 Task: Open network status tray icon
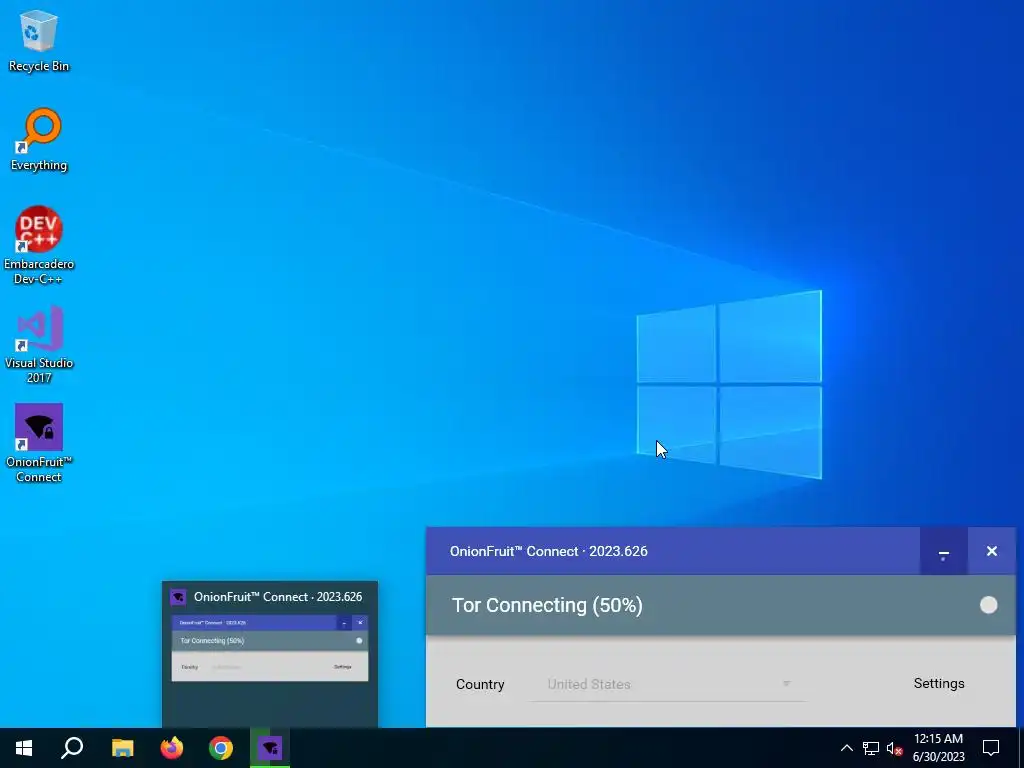(871, 748)
